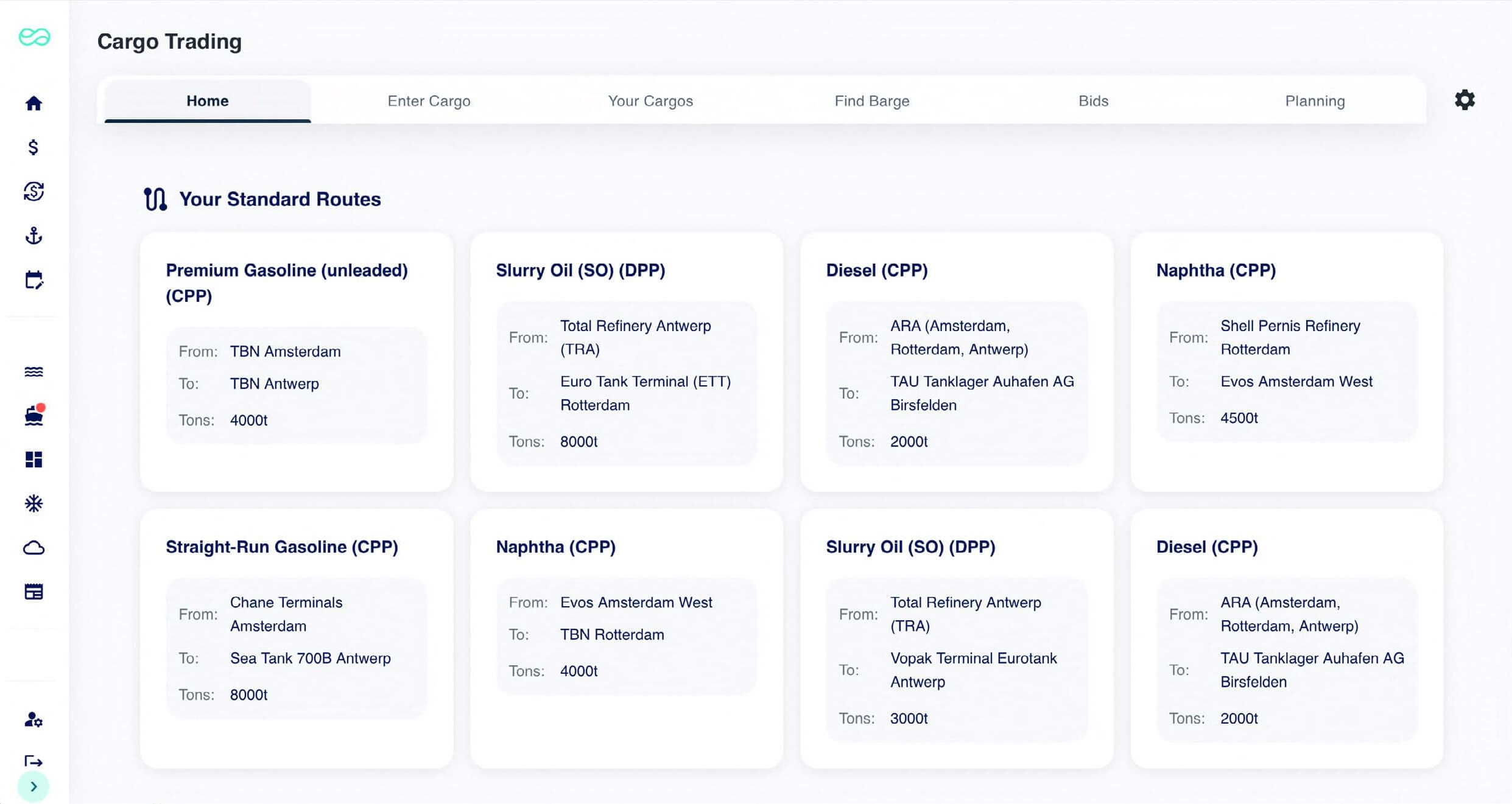Open settings gear icon top right

[x=1465, y=100]
